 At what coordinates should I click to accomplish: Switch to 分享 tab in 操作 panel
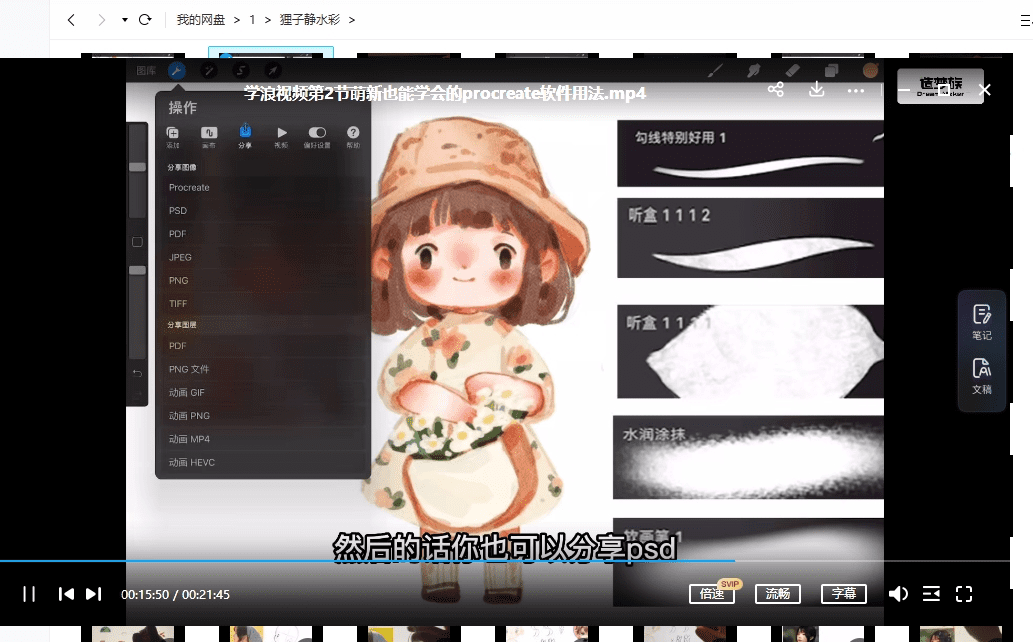[245, 136]
